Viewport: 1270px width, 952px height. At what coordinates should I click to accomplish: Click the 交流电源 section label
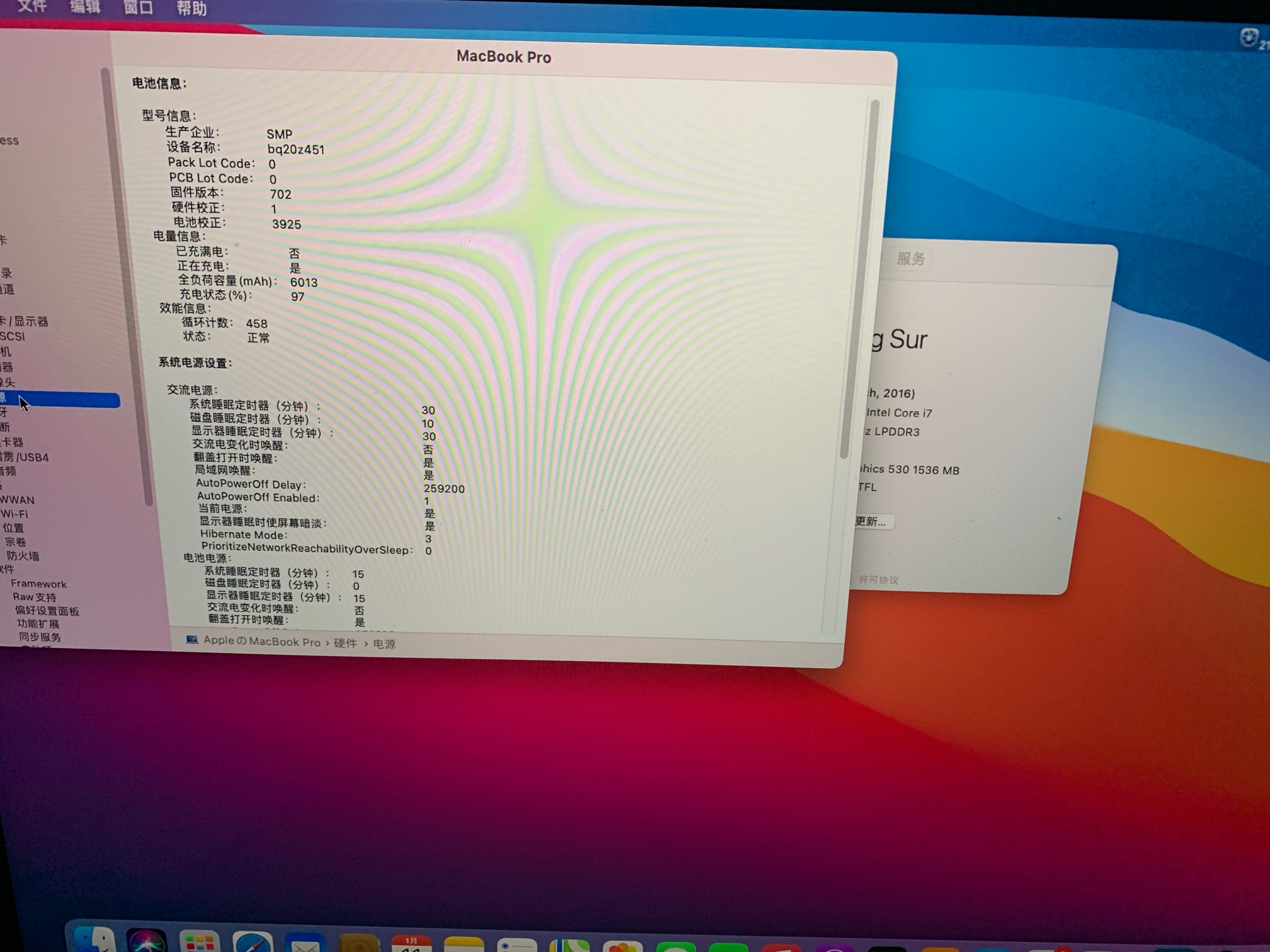tap(192, 390)
